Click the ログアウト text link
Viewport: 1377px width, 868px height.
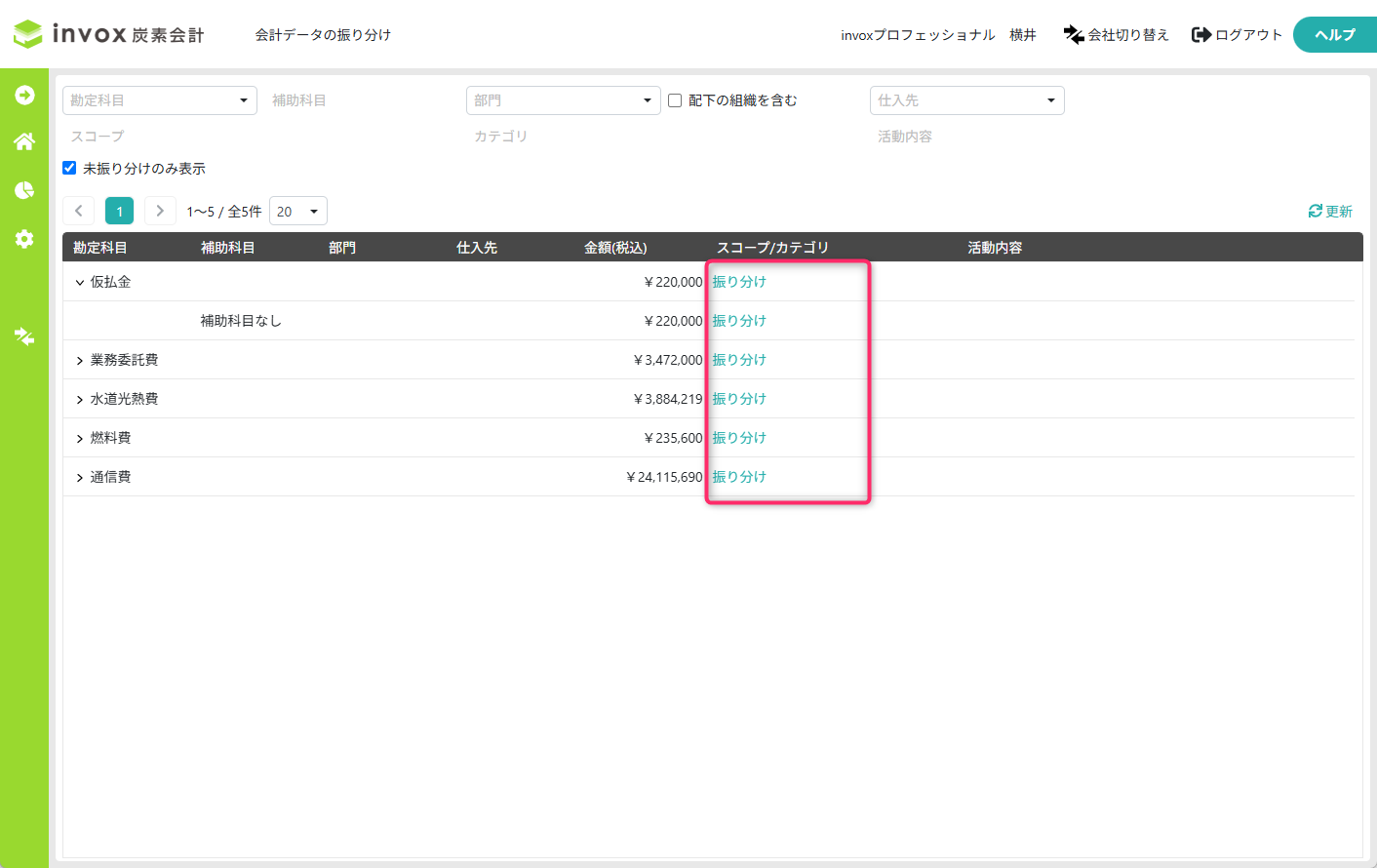coord(1249,35)
